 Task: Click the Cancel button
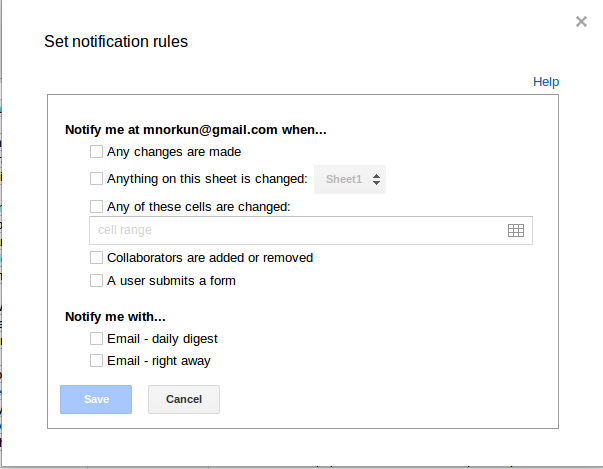(184, 399)
